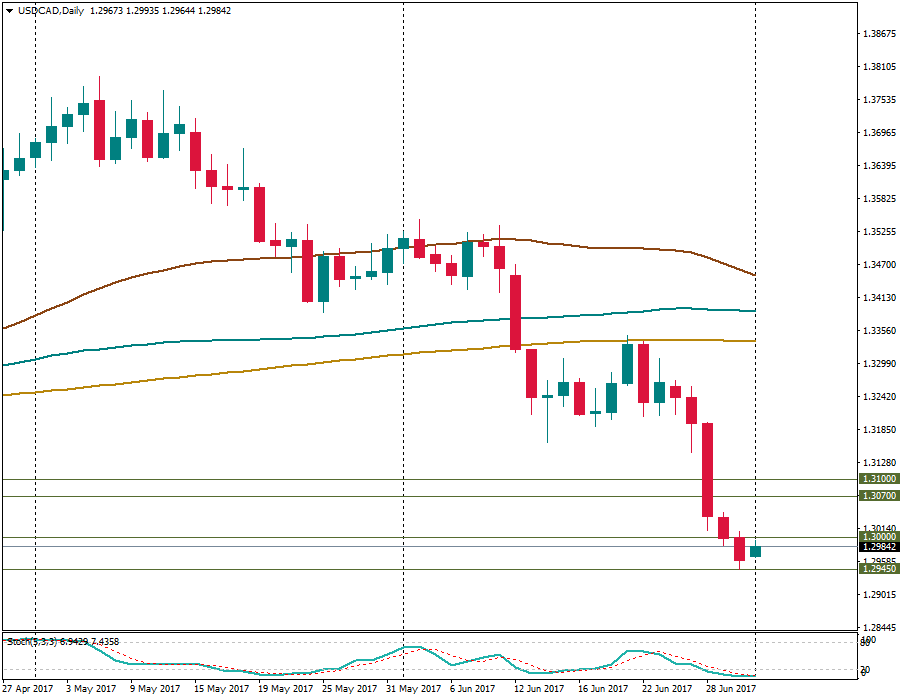Viewport: 900px width, 700px height.
Task: Click the 1.34700 price on the scale
Action: (x=879, y=265)
